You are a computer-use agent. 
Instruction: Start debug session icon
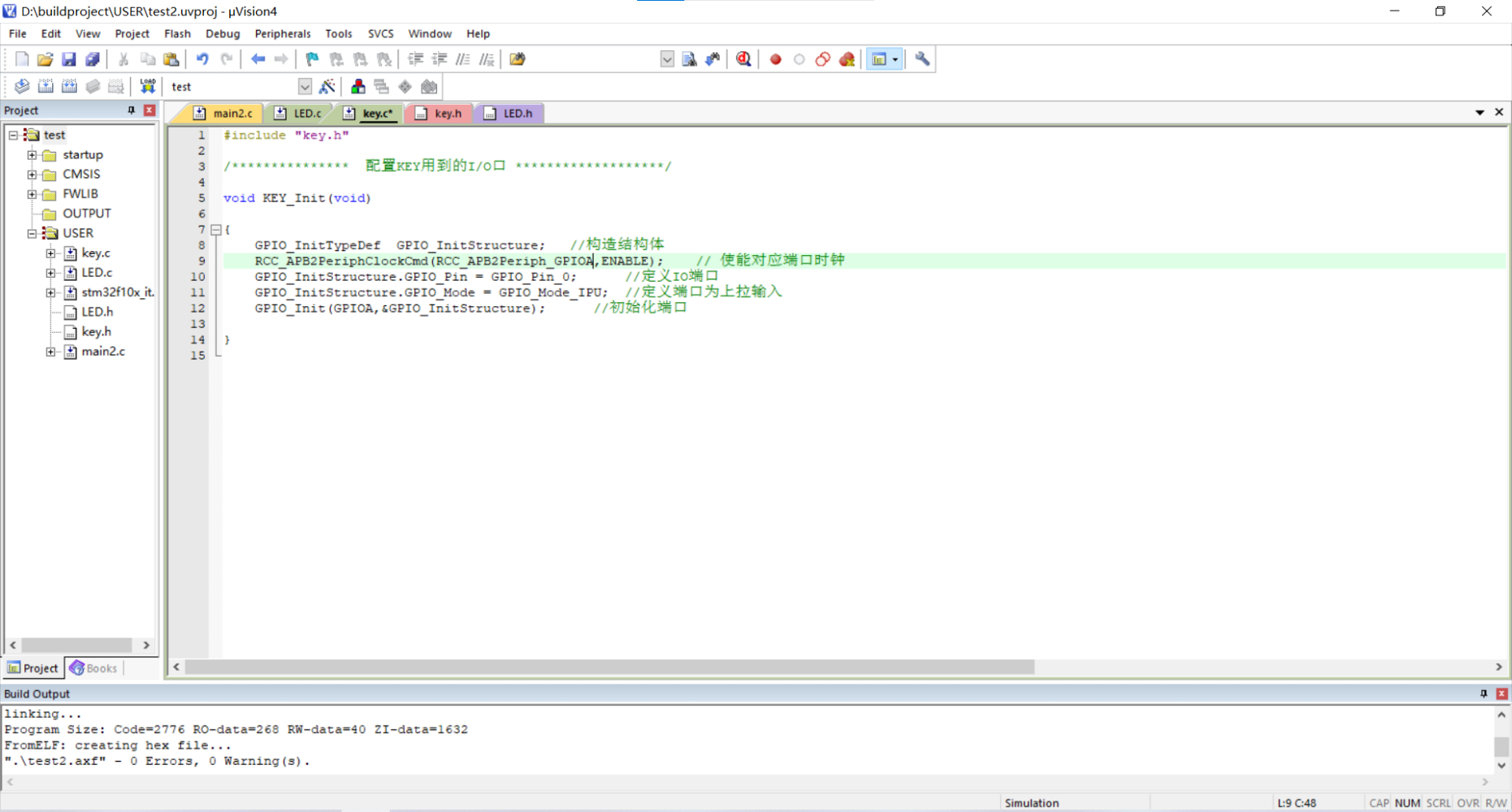[743, 59]
